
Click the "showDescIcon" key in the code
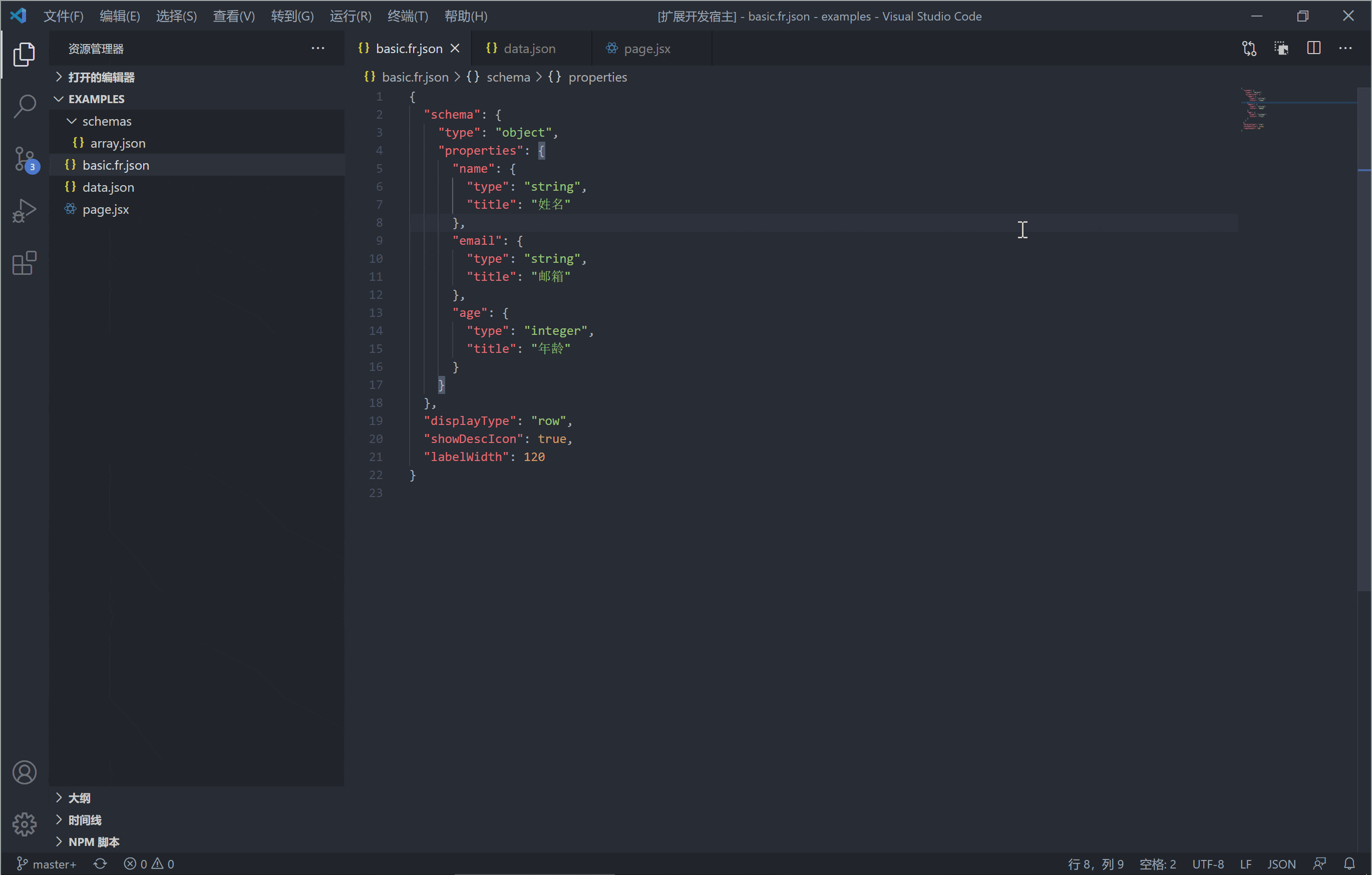click(473, 439)
